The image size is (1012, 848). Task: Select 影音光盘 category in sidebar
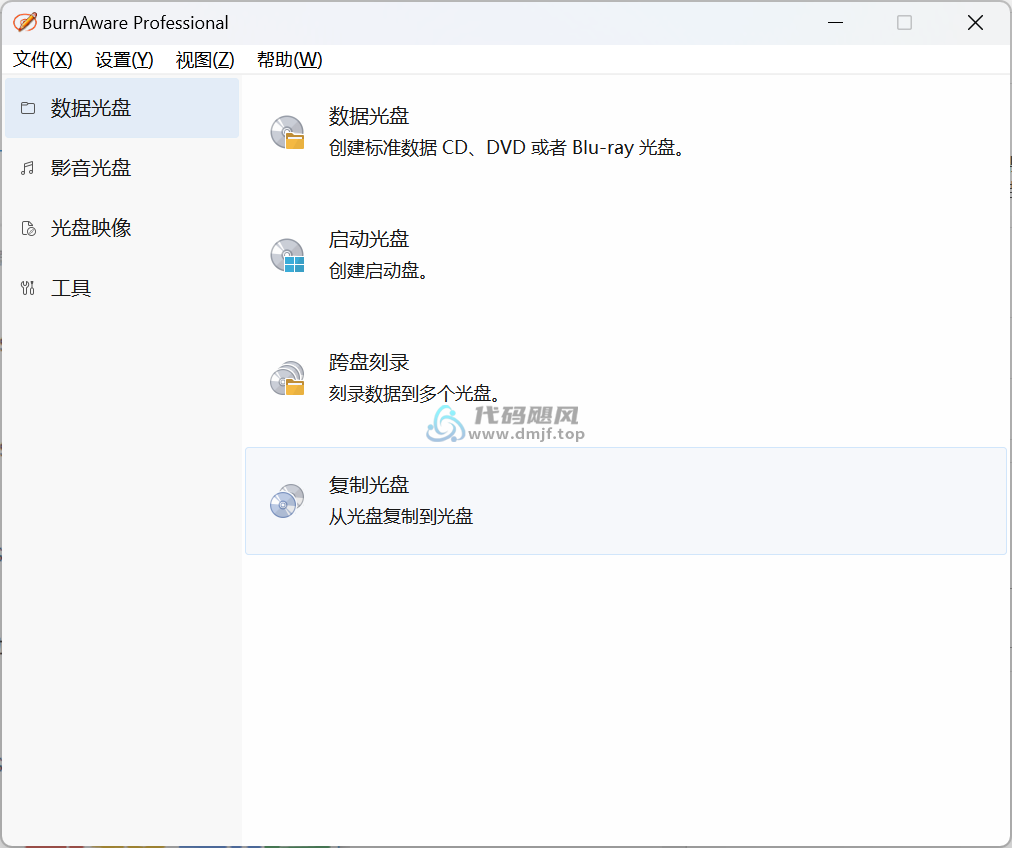[x=122, y=168]
